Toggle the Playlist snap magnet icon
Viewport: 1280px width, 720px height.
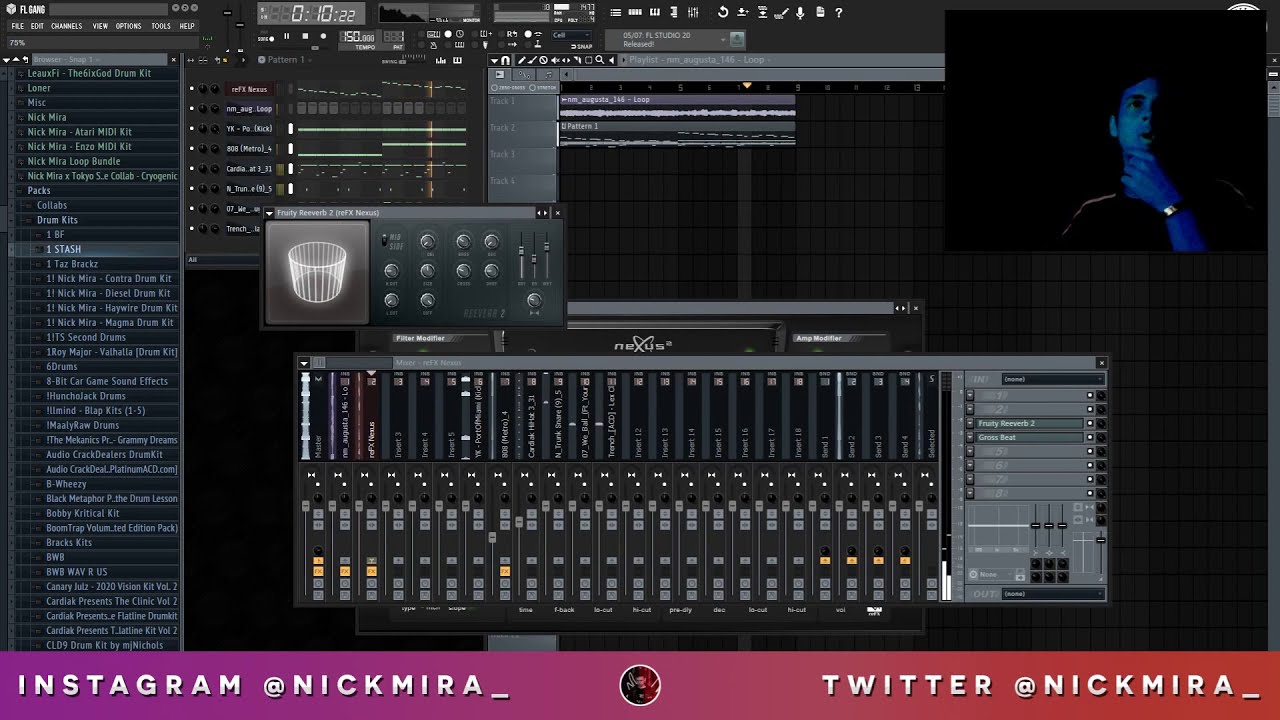pos(505,60)
